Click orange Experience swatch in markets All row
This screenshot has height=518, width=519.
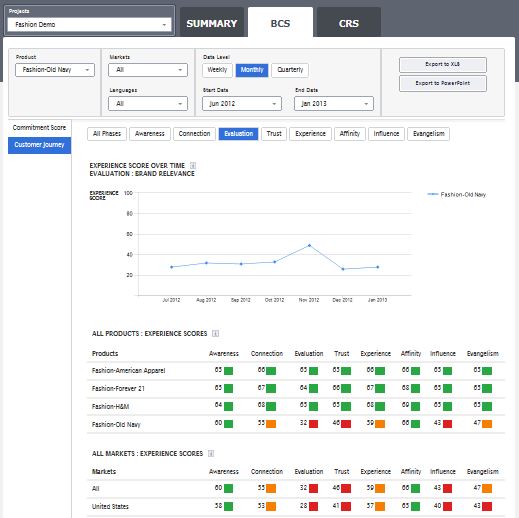[380, 488]
